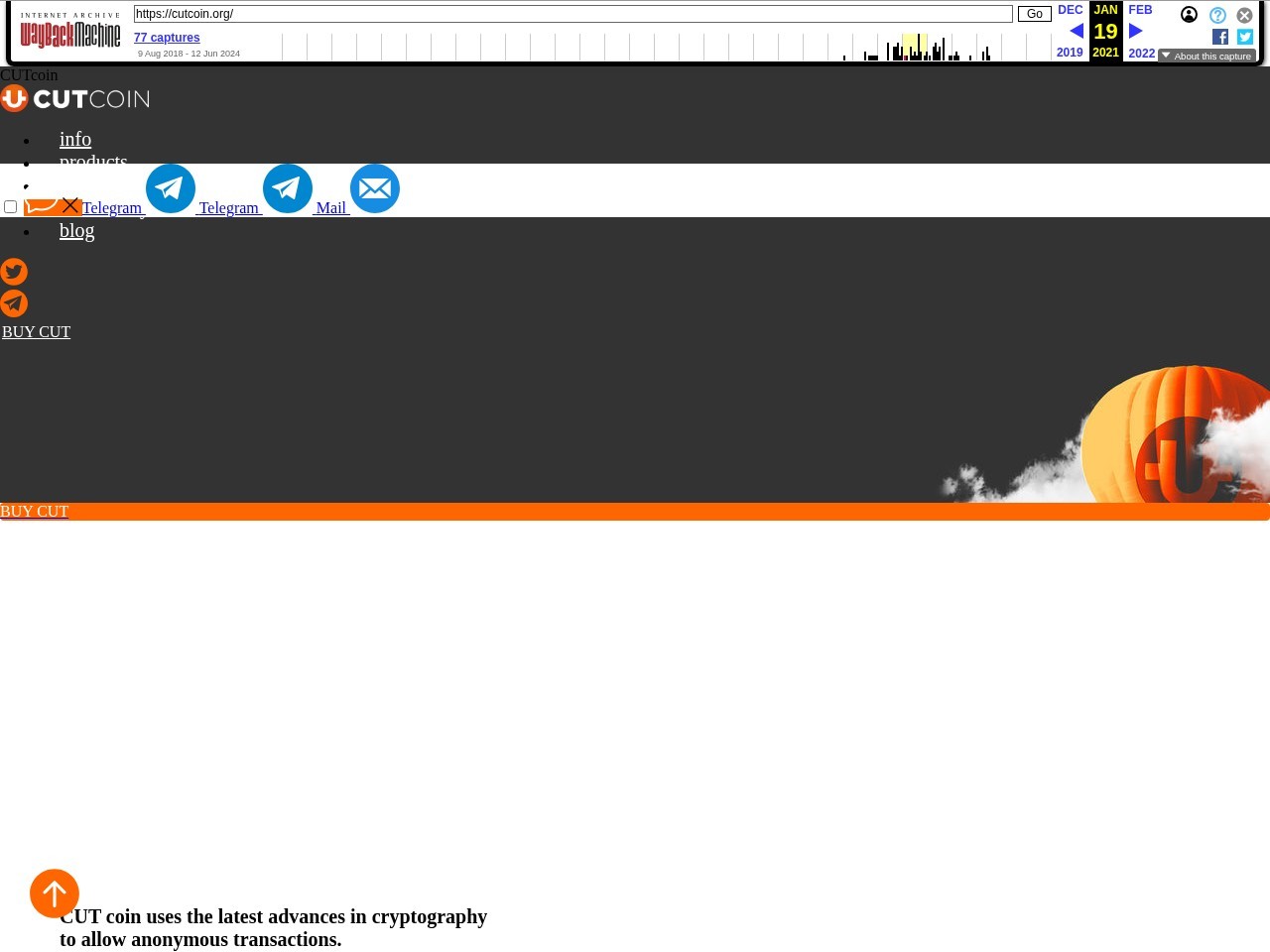Open the orange Twitter icon
1270x952 pixels.
pos(14,272)
